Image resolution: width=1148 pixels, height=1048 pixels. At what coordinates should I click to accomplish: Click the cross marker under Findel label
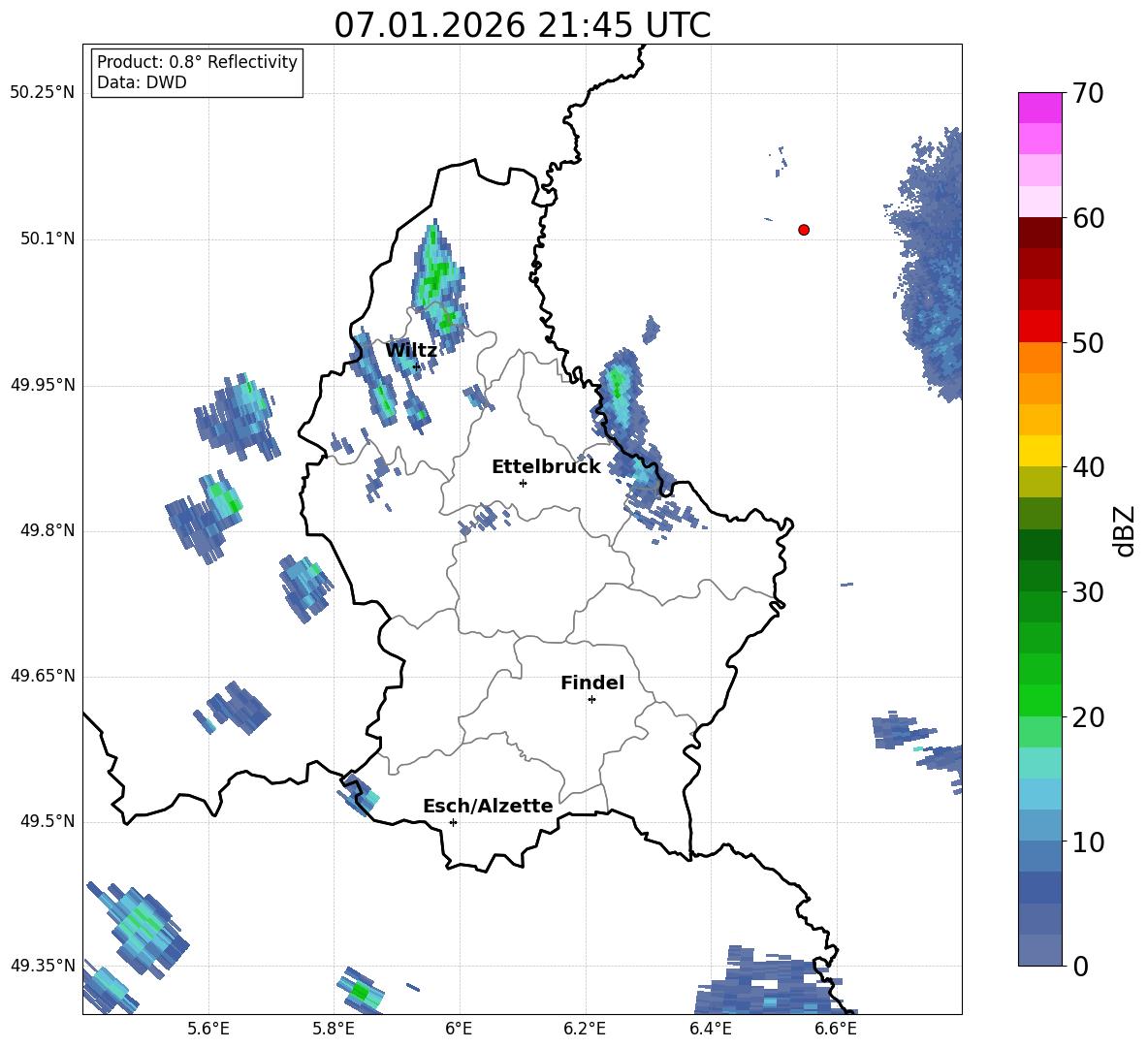(591, 700)
